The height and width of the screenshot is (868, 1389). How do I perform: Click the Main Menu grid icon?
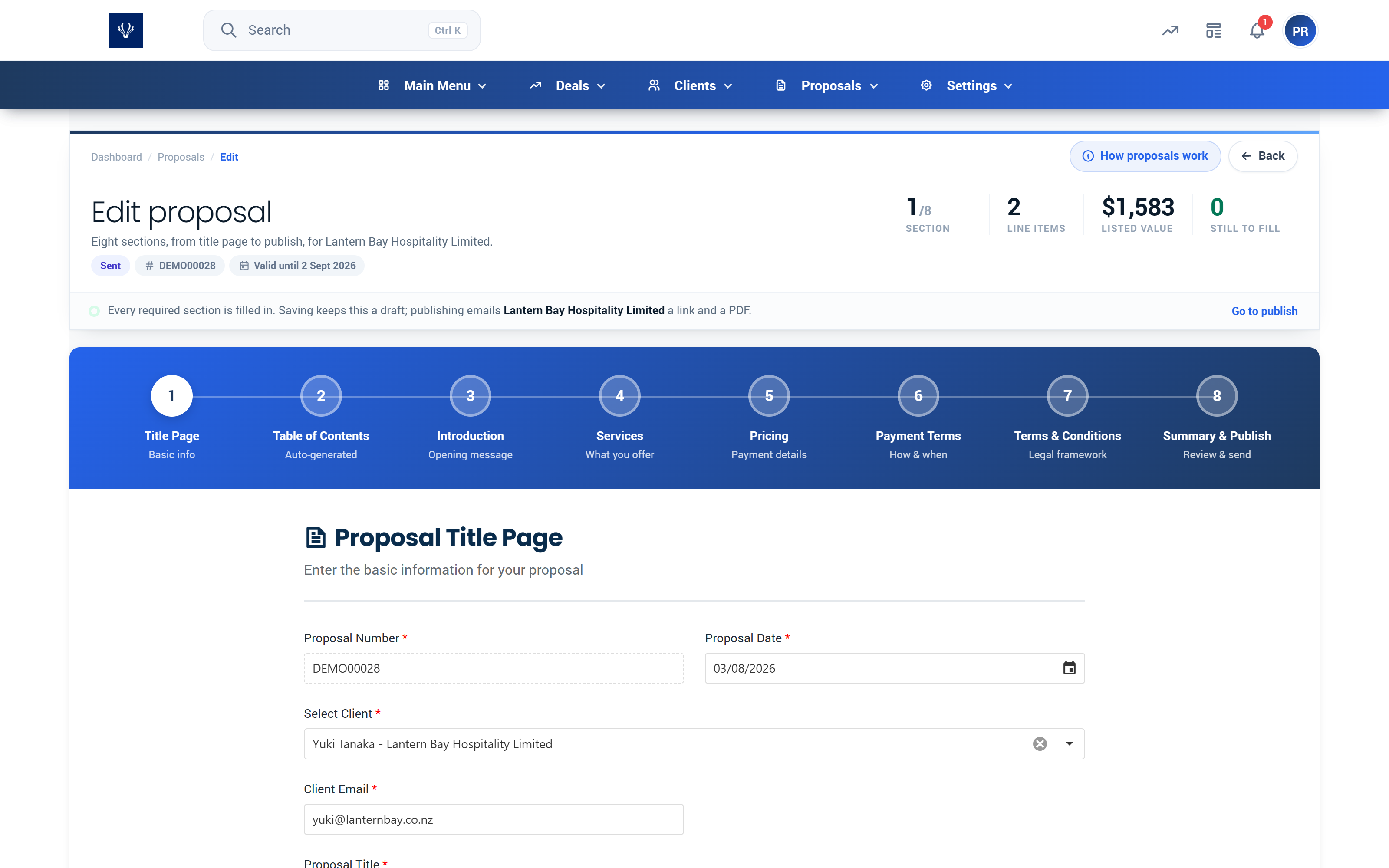pos(384,85)
